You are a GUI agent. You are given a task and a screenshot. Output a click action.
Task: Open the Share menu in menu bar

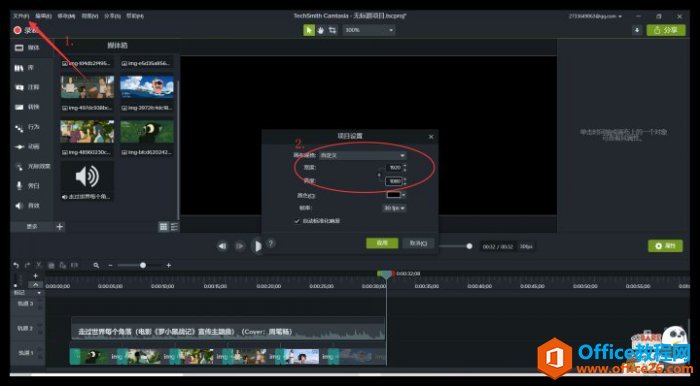point(112,16)
